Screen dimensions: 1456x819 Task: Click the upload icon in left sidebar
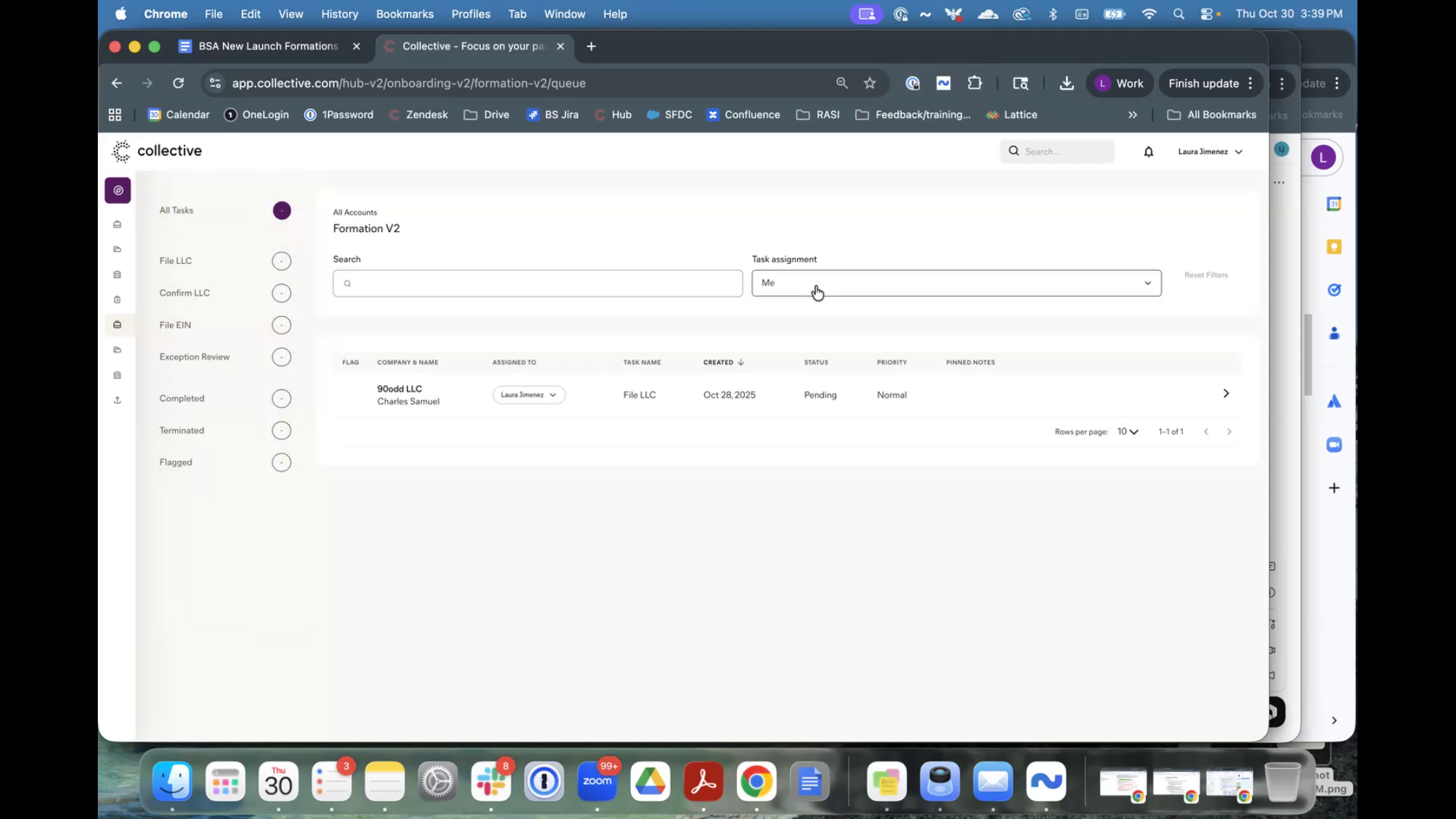coord(118,400)
